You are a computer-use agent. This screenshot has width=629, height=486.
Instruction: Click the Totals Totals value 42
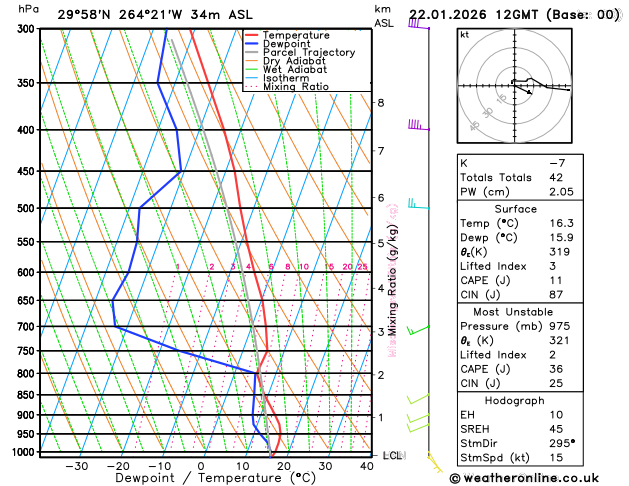[x=556, y=178]
